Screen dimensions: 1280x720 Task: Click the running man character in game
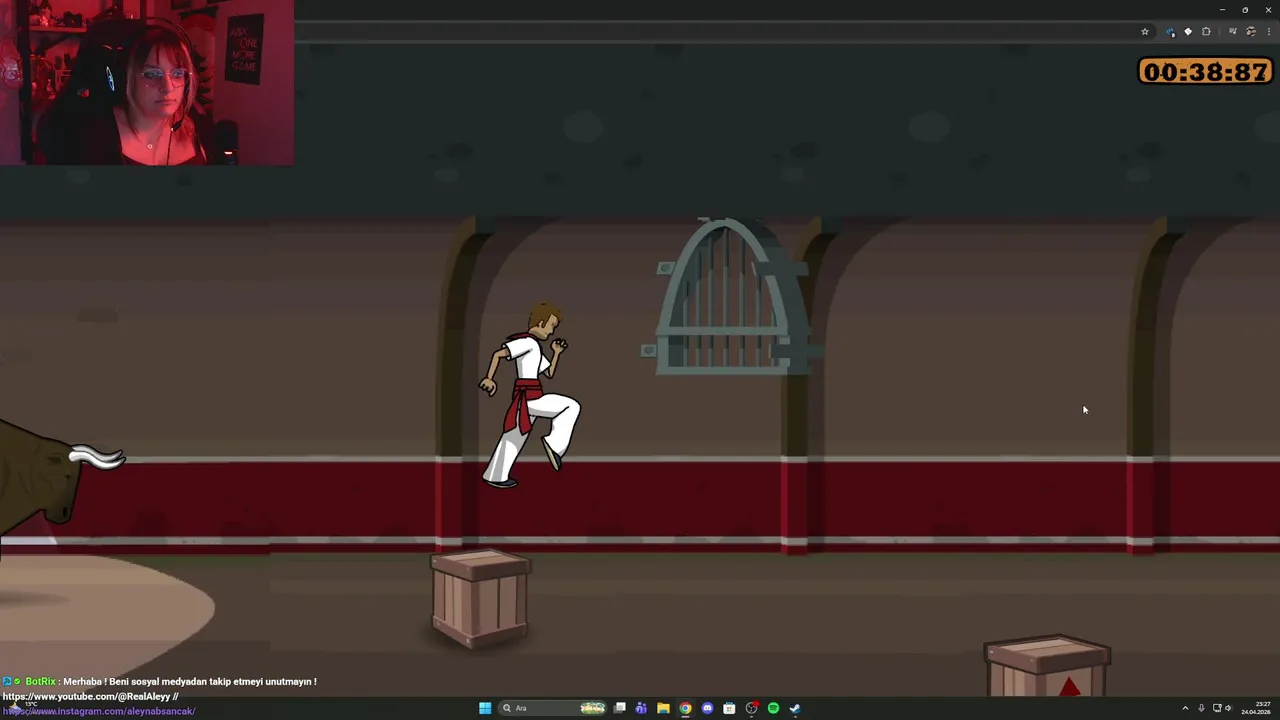(x=529, y=396)
